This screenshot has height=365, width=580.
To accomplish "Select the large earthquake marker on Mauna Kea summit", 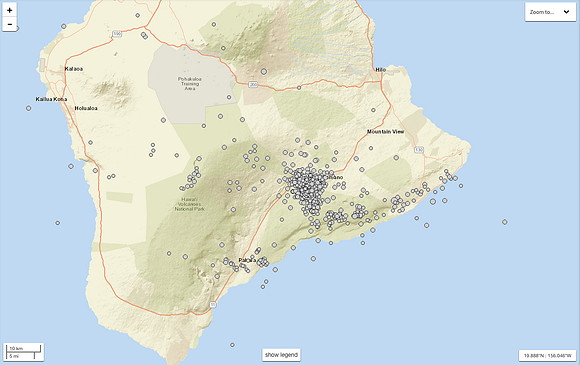I will click(264, 71).
